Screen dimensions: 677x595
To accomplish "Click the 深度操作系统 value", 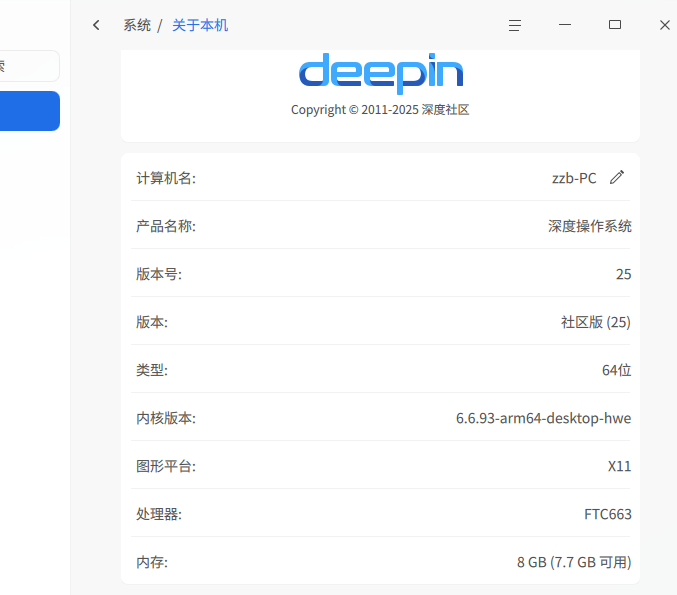I will pyautogui.click(x=590, y=226).
